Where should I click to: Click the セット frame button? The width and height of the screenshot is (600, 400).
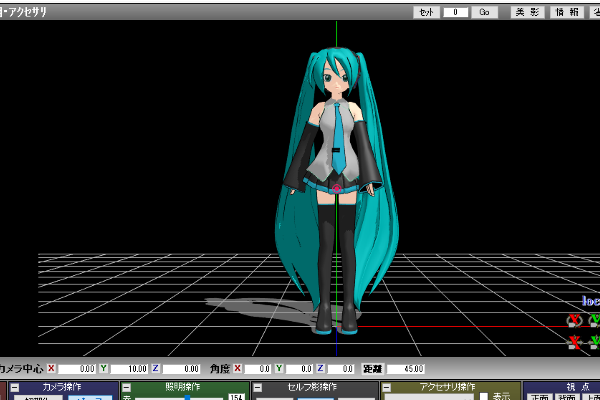coord(426,12)
